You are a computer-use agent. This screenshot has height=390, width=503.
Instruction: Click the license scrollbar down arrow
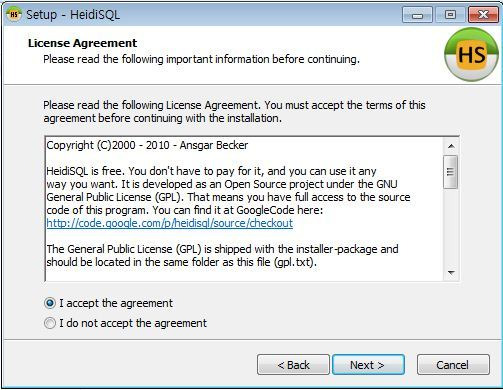(451, 273)
